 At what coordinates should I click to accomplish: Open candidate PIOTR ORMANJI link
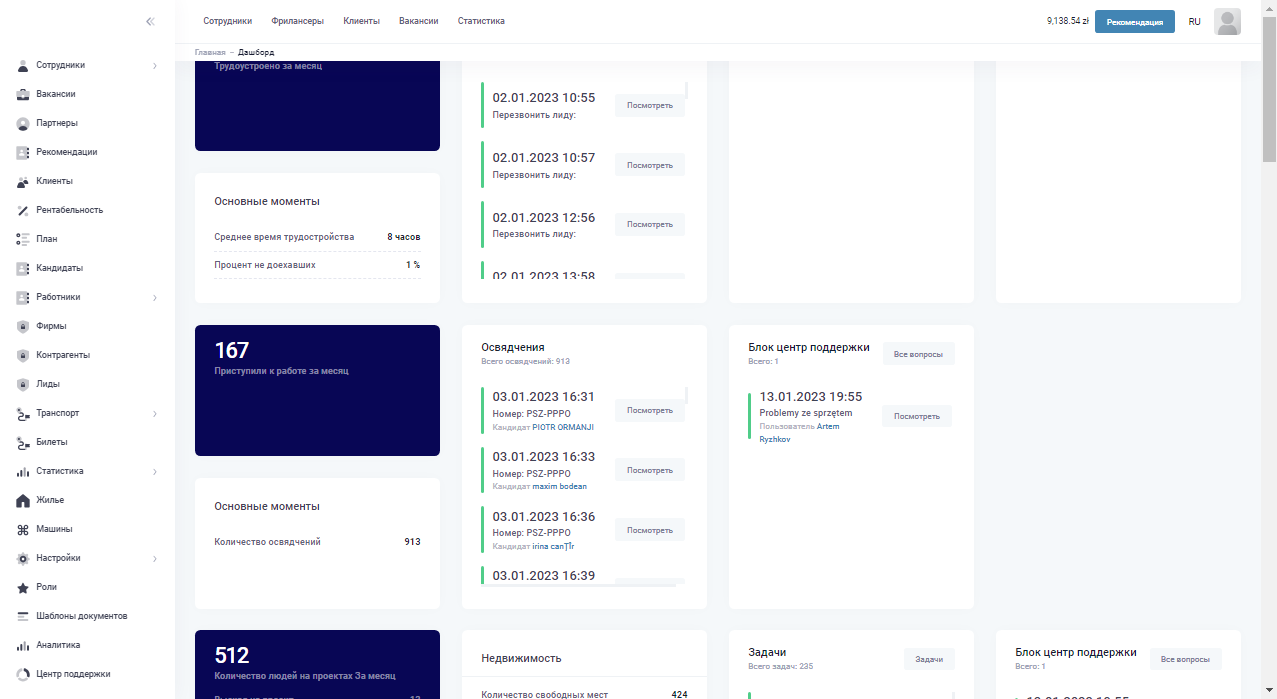click(x=563, y=427)
